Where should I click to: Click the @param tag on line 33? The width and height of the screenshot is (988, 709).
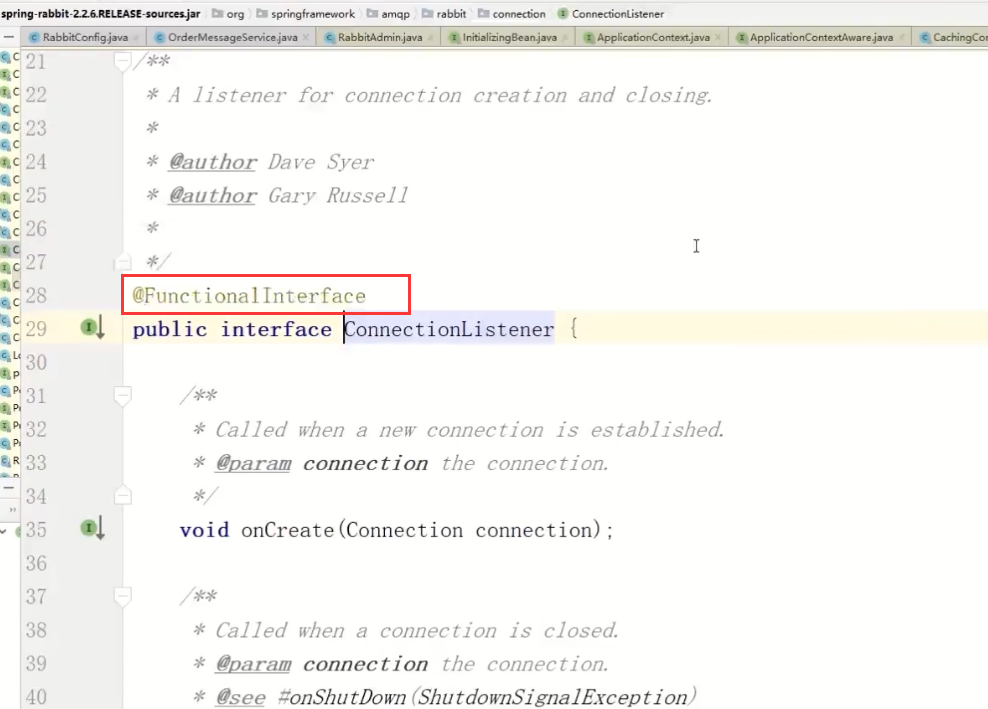click(253, 463)
